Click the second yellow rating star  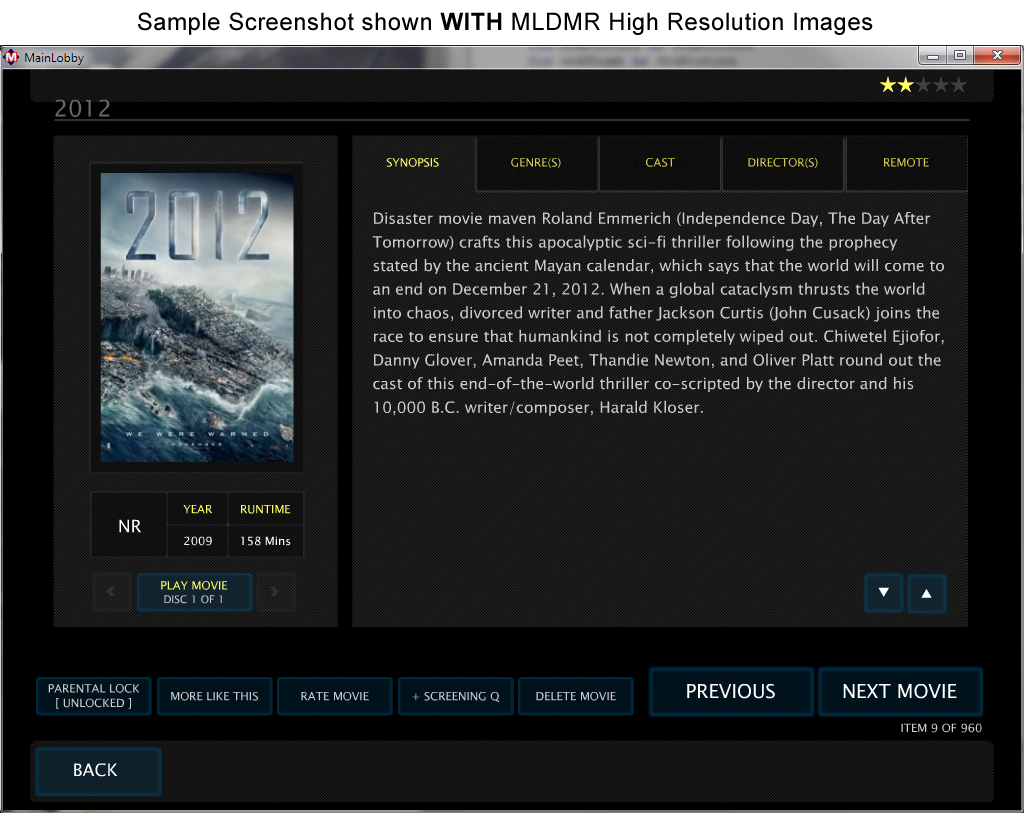point(905,85)
